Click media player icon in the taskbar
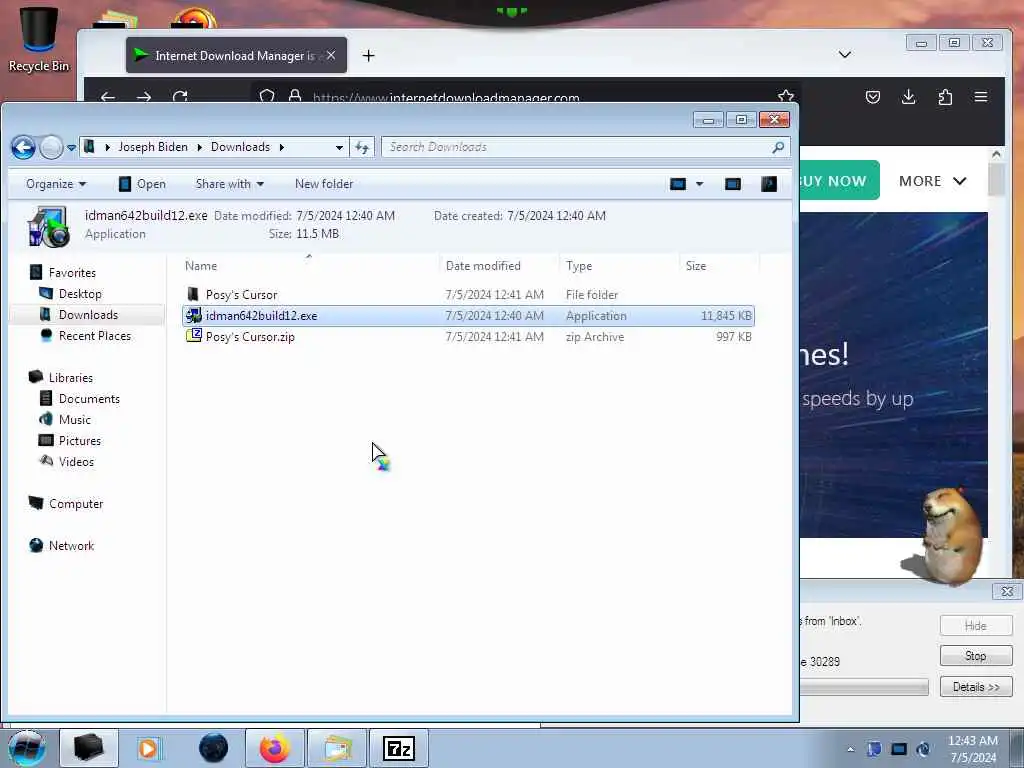 tap(148, 748)
